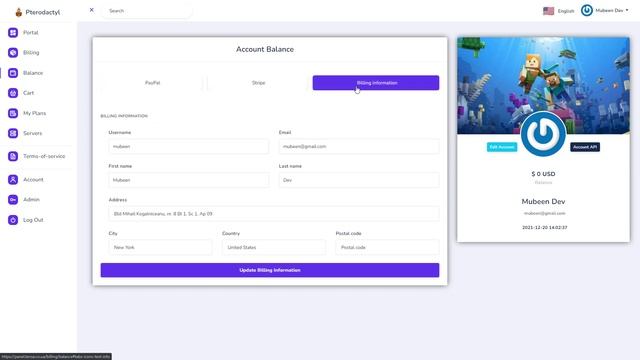Click the Balance sidebar icon
Viewport: 640px width, 360px height.
tap(13, 73)
